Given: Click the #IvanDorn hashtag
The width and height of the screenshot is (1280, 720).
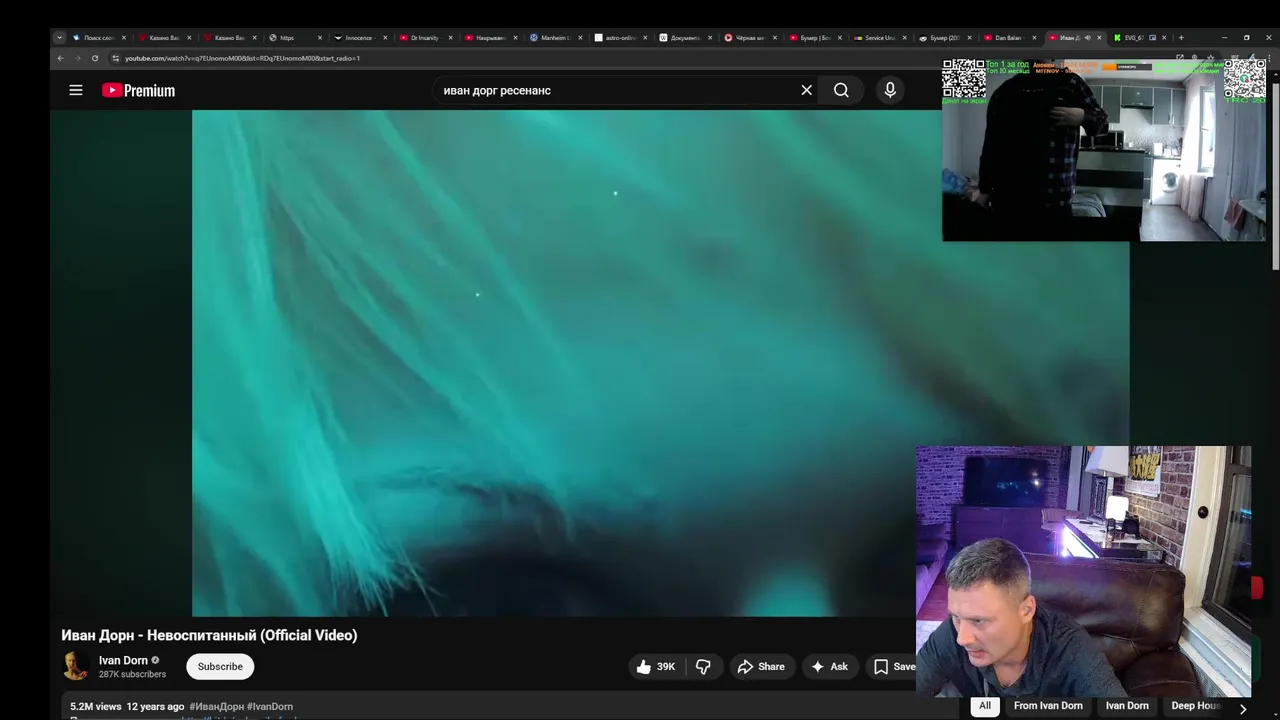Looking at the screenshot, I should (x=270, y=707).
